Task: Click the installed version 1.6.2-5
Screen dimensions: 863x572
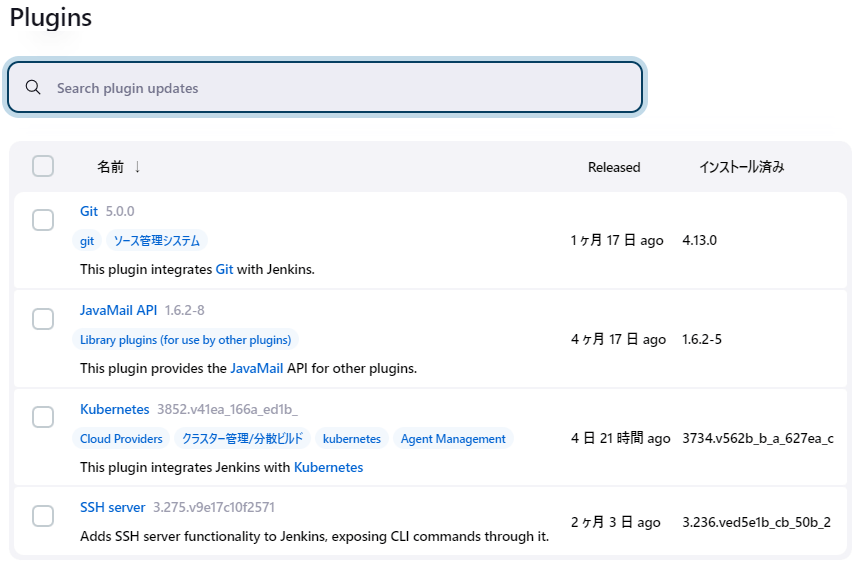Action: click(702, 340)
